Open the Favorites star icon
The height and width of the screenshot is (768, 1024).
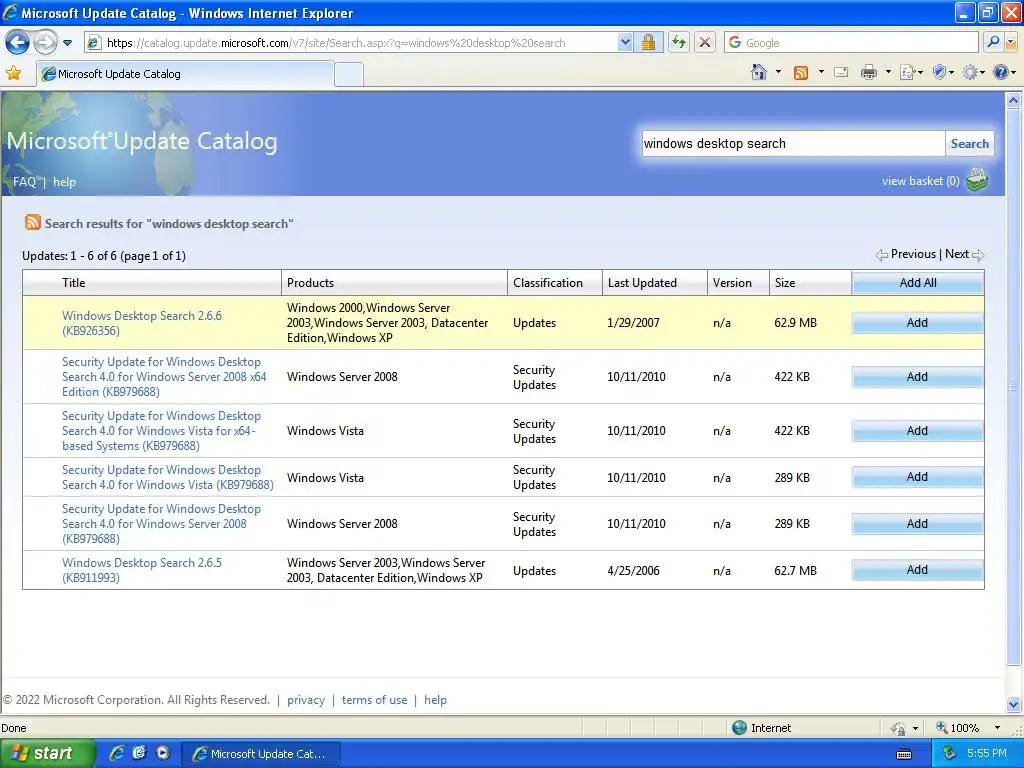(x=13, y=73)
